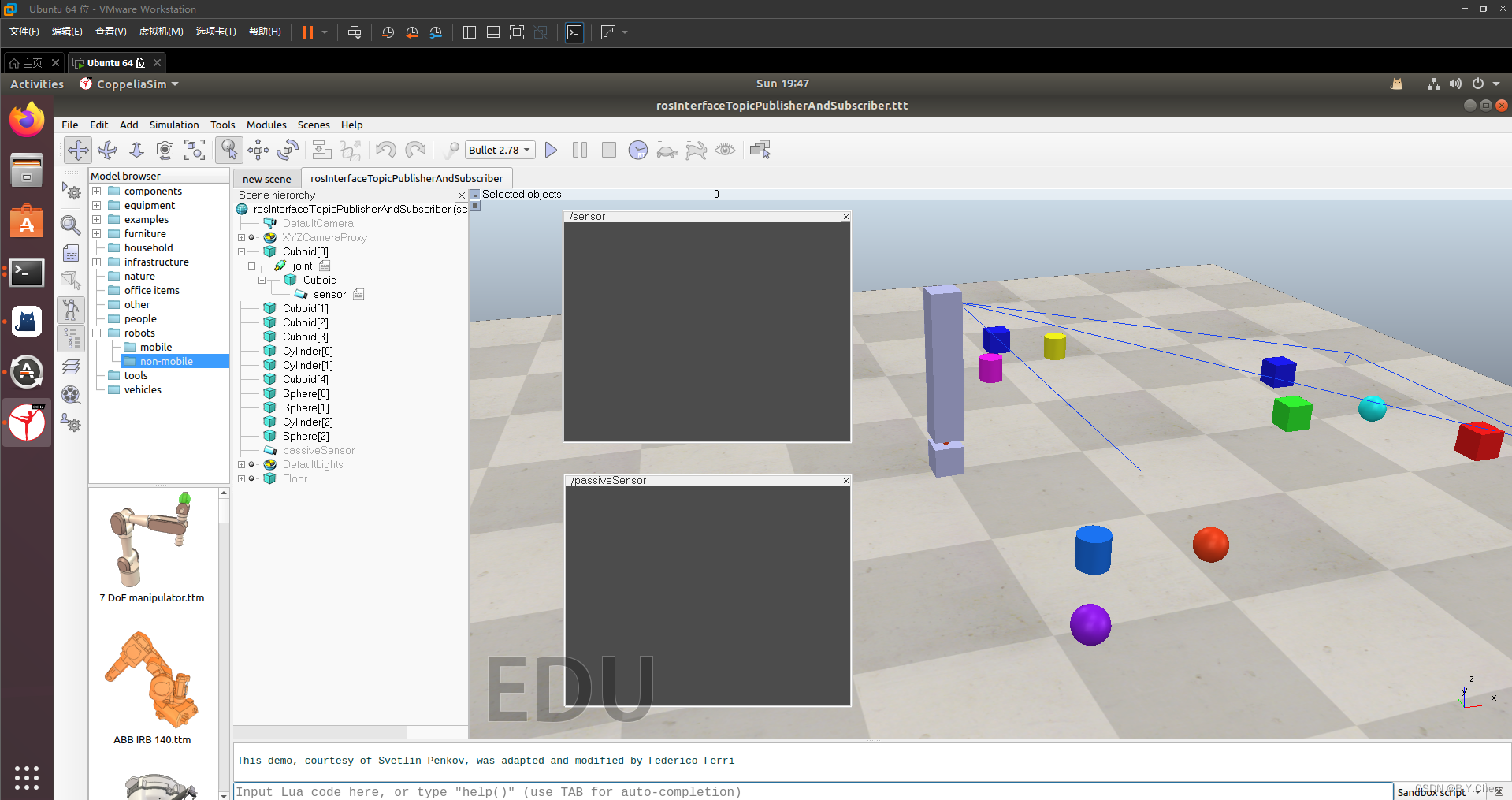Toggle real-time simulation mode clock icon
Screen dimensions: 1512x800
(x=637, y=150)
